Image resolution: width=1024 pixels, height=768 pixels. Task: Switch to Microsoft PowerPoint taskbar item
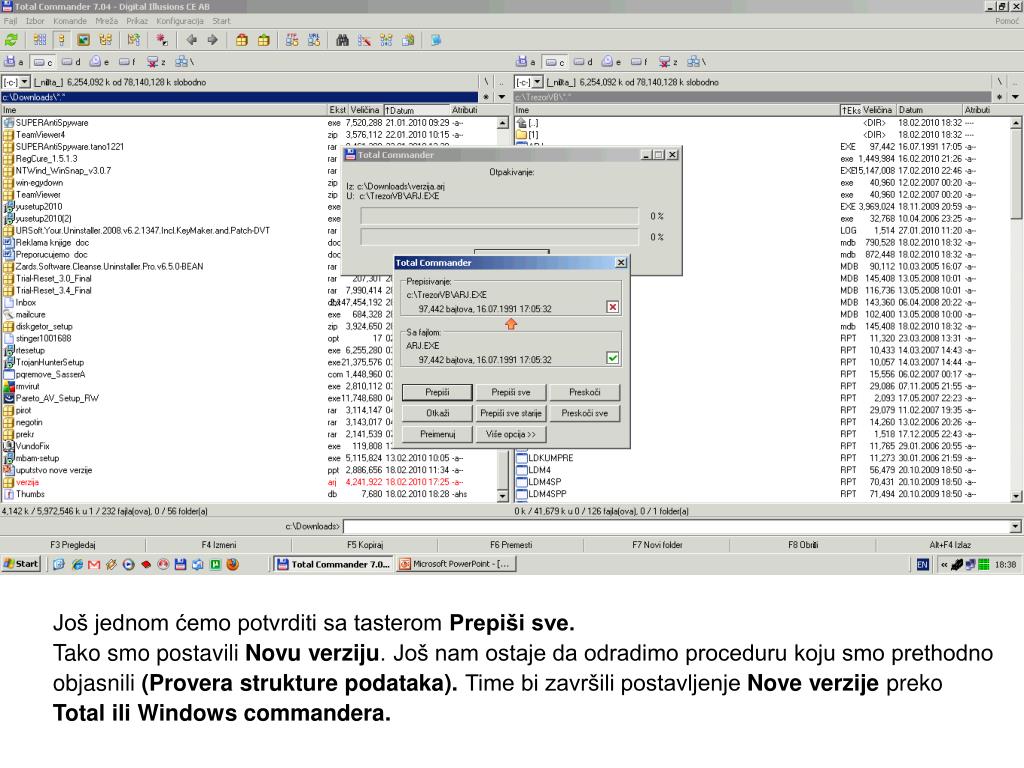(x=456, y=564)
